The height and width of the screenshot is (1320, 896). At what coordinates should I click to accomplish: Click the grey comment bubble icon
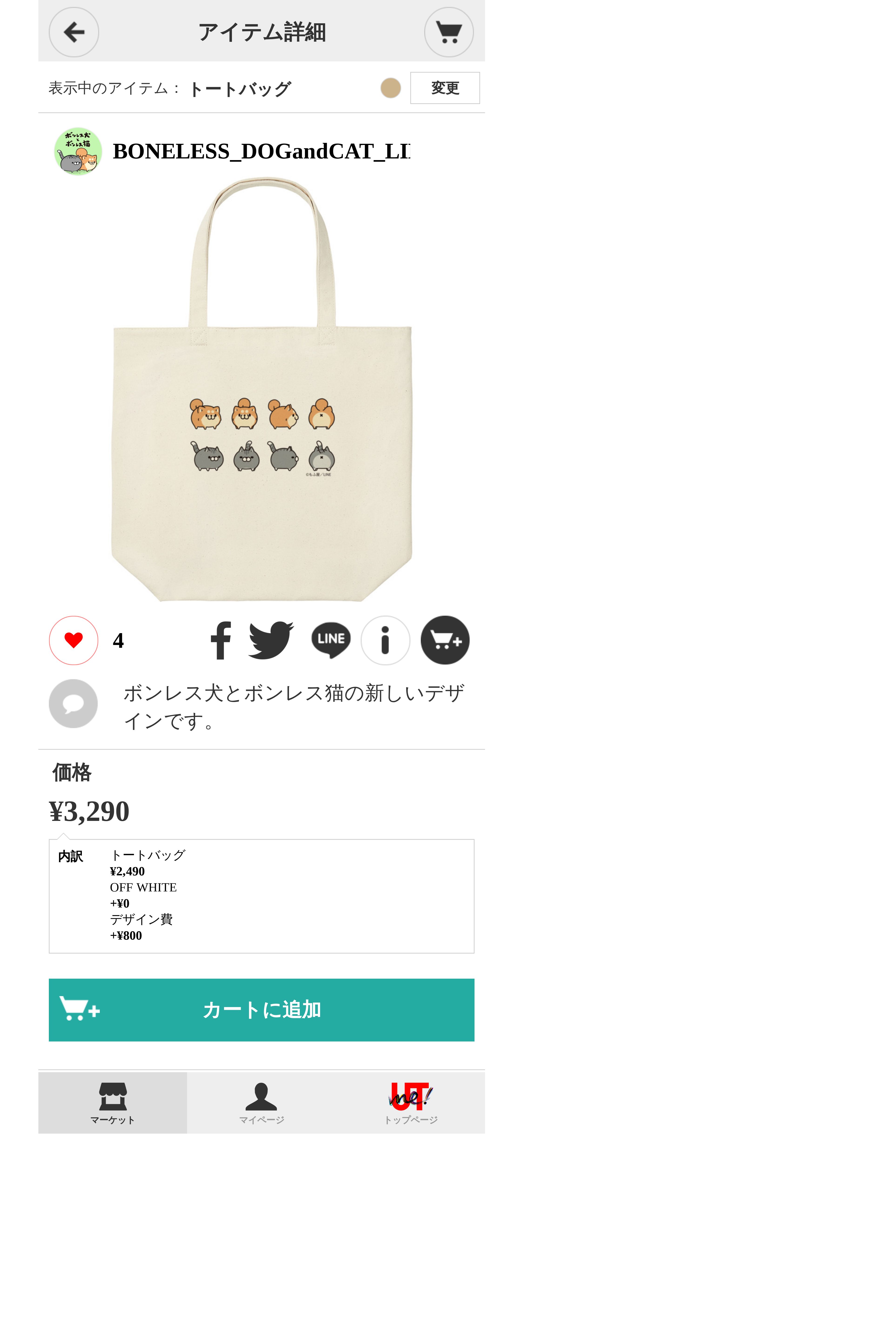tap(73, 704)
